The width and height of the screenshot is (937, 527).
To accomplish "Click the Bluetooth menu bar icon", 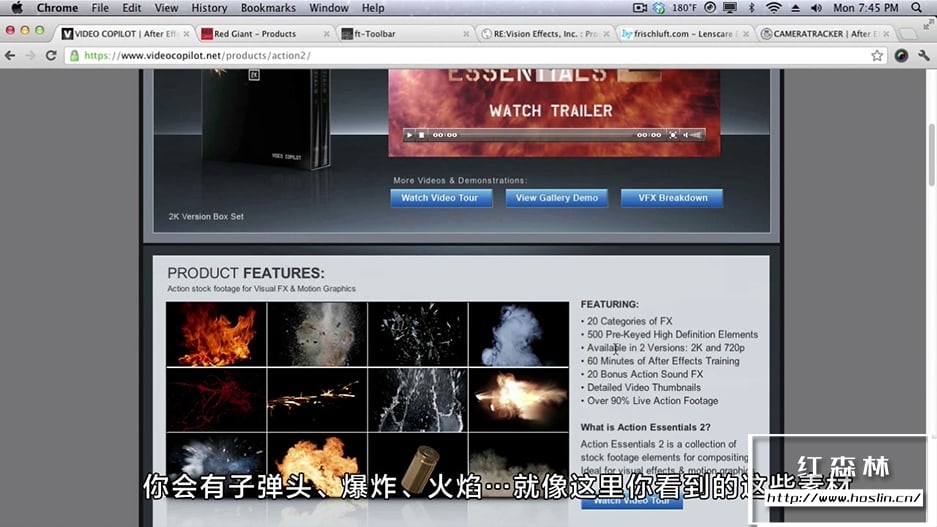I will coord(752,8).
